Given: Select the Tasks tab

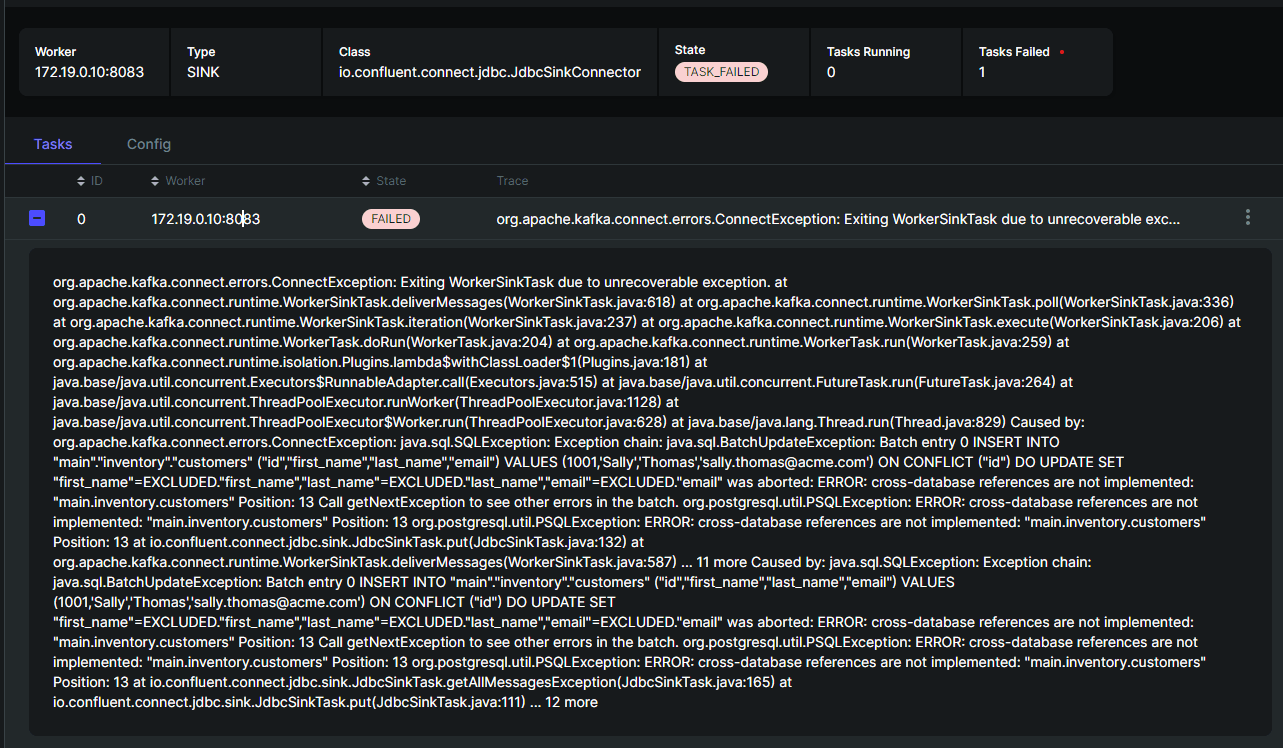Looking at the screenshot, I should 52,144.
